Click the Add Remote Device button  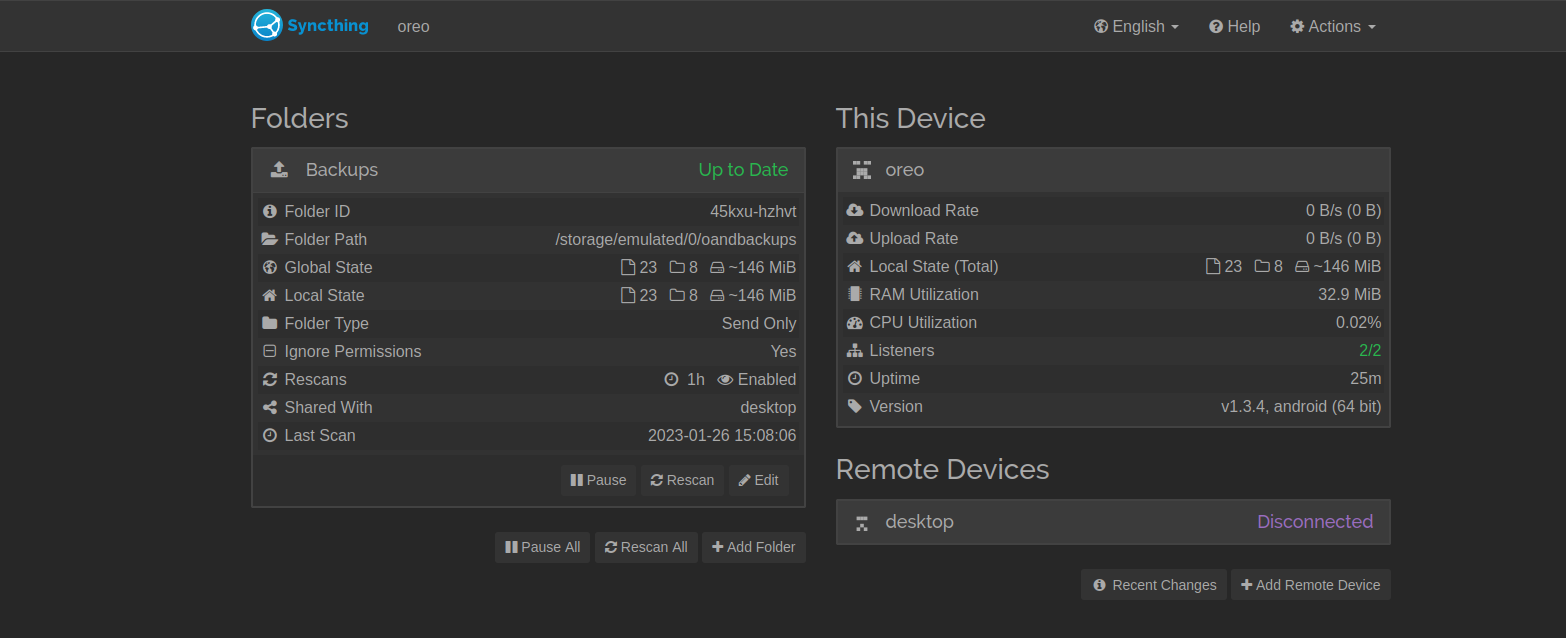[1311, 585]
